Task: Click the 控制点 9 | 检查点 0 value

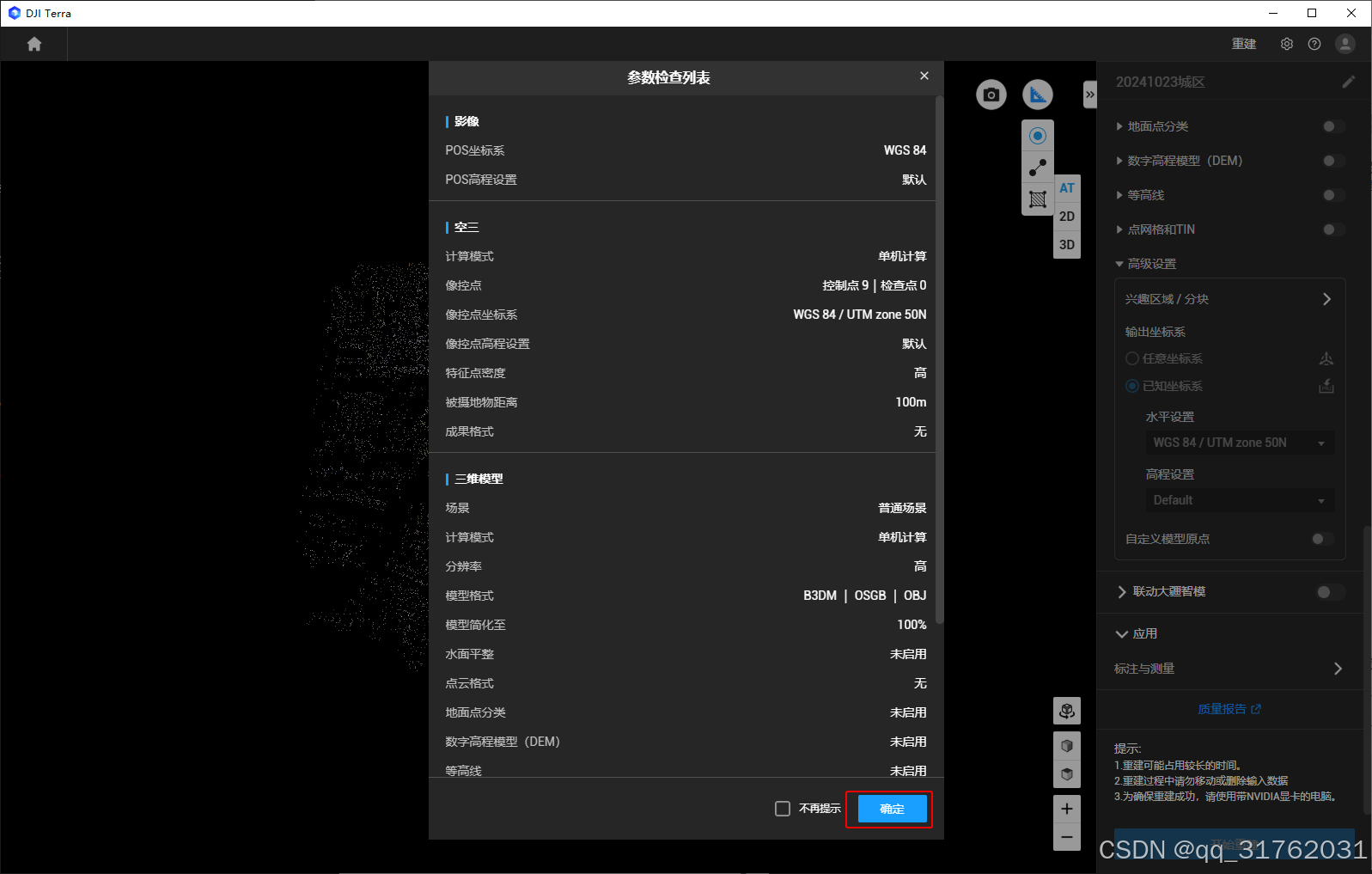Action: pyautogui.click(x=874, y=285)
